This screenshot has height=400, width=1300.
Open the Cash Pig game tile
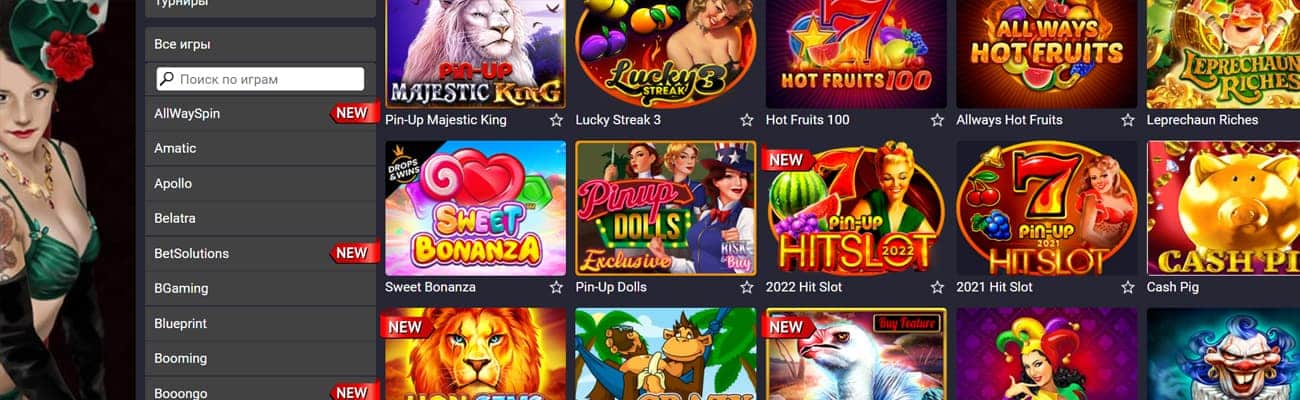point(1223,207)
